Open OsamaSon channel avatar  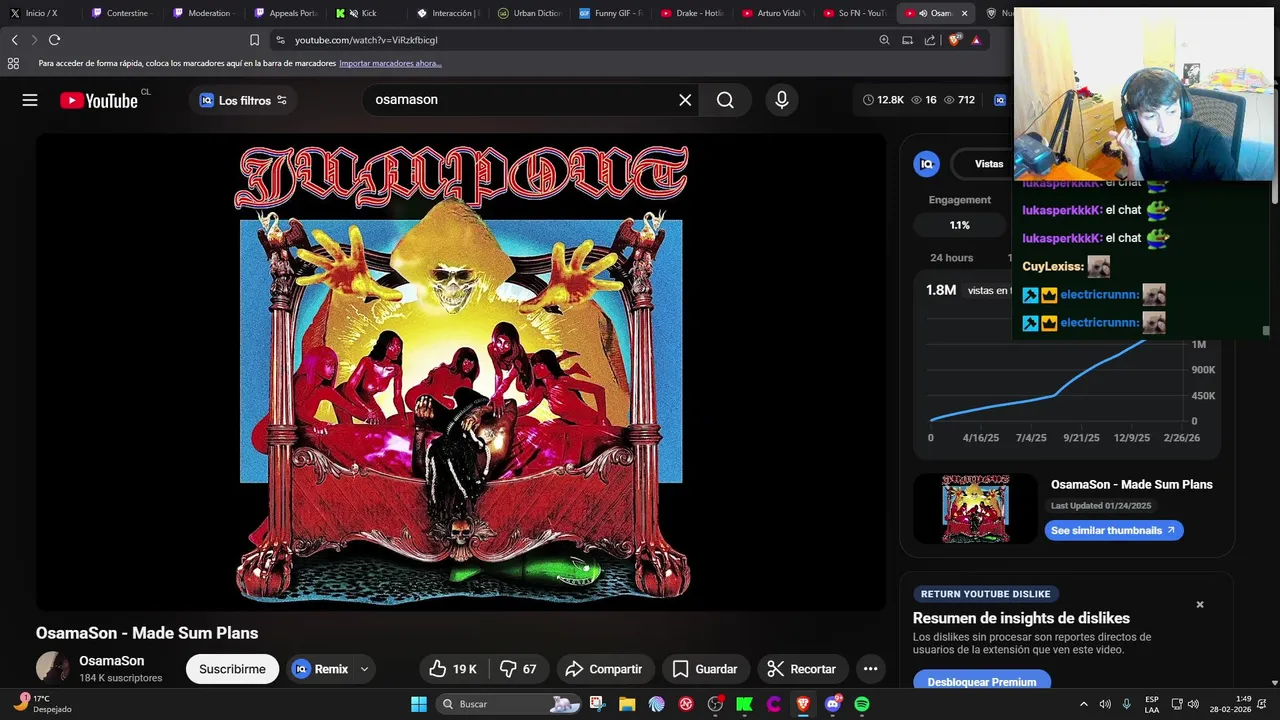pos(53,668)
